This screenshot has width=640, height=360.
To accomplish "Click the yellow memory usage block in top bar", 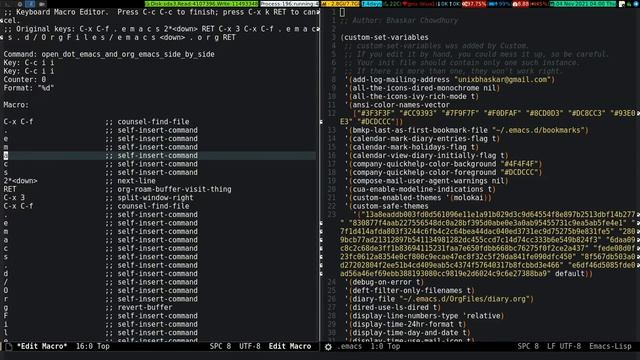I will coord(340,4).
